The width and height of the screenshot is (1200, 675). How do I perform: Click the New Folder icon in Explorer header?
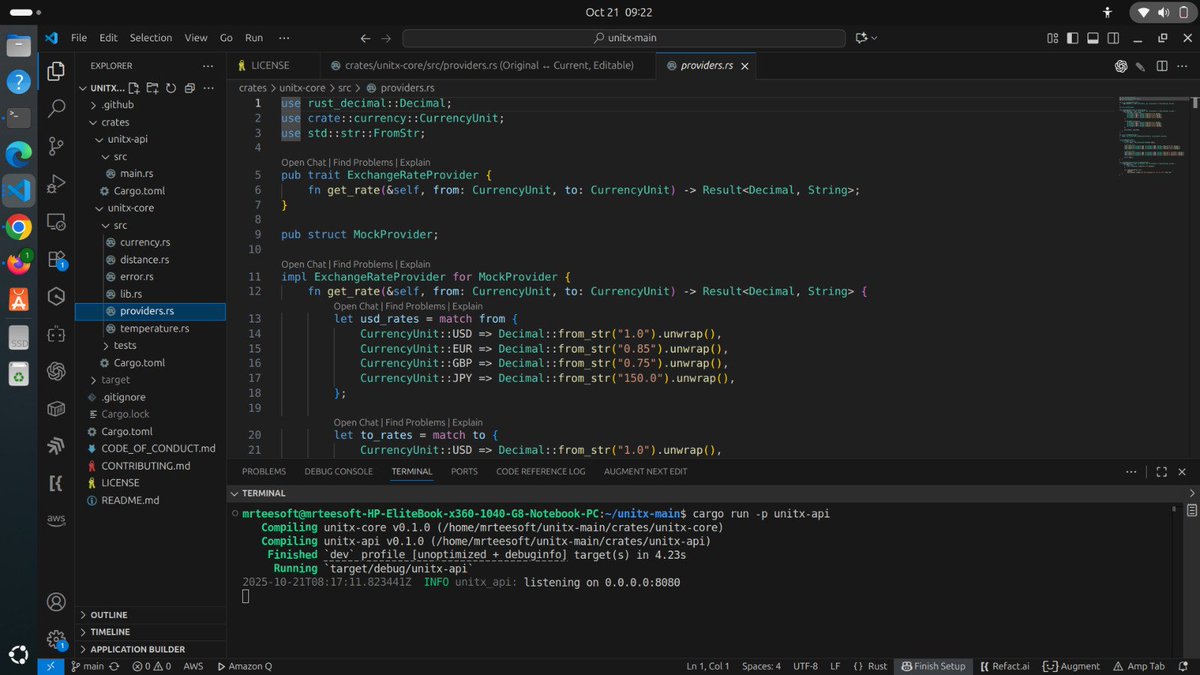pos(154,88)
